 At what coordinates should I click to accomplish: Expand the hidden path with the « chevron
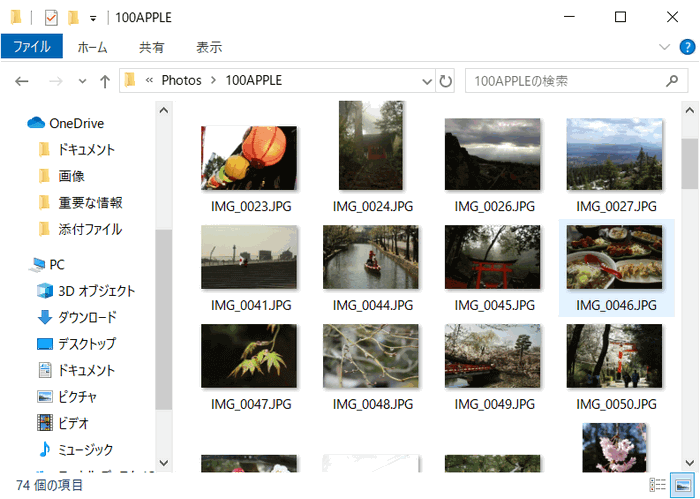pos(149,80)
